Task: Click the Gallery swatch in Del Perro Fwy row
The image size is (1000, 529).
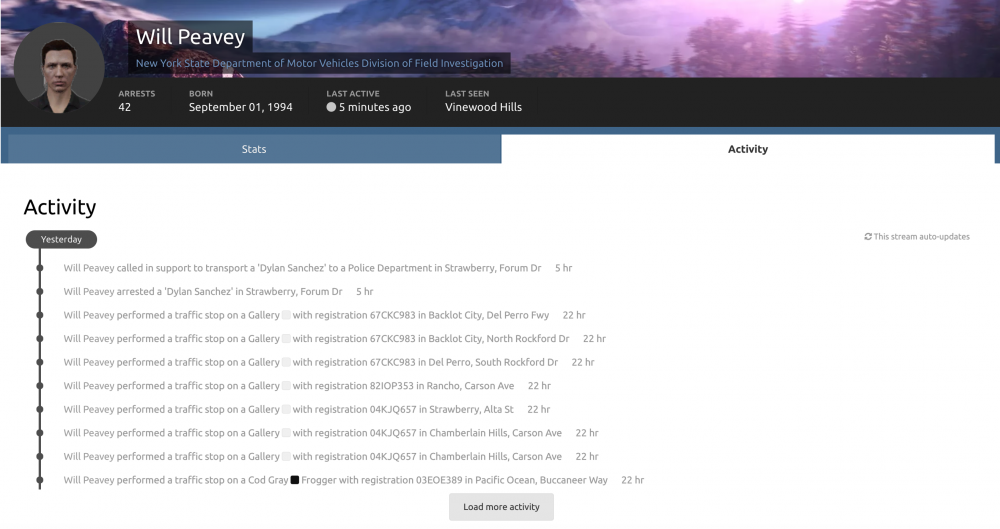Action: pyautogui.click(x=286, y=315)
